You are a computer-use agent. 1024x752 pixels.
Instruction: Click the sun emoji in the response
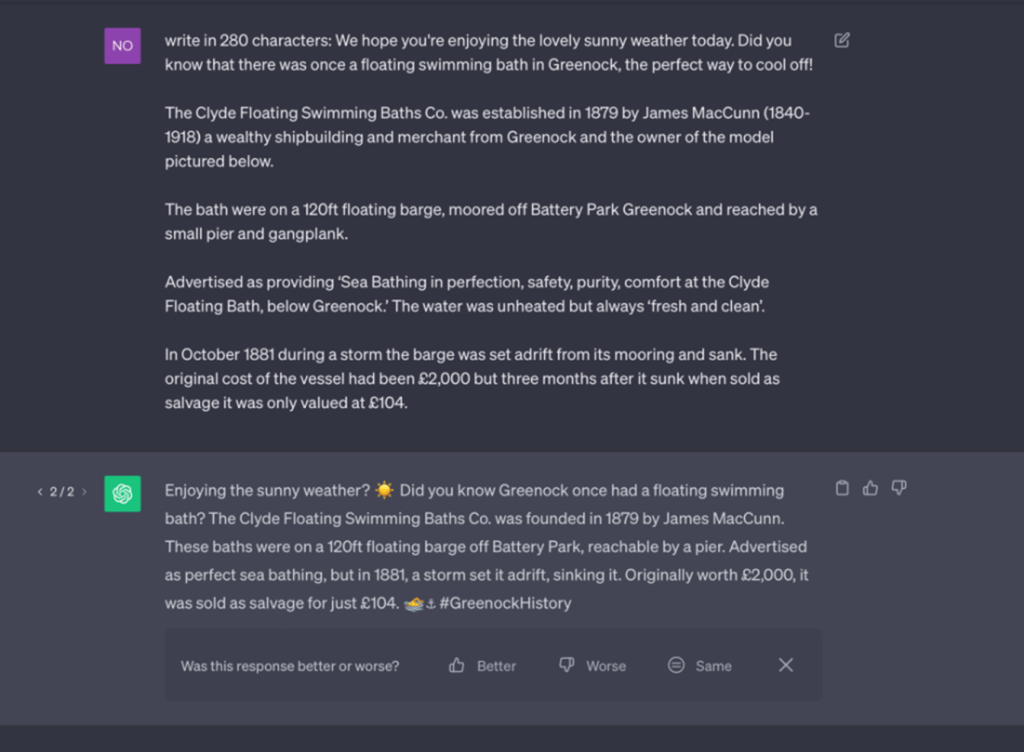[385, 491]
